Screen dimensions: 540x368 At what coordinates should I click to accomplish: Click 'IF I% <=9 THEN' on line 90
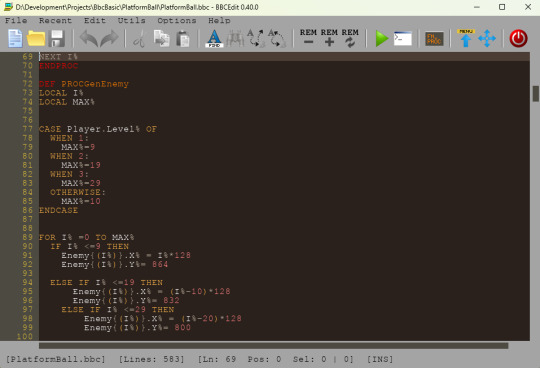click(90, 246)
